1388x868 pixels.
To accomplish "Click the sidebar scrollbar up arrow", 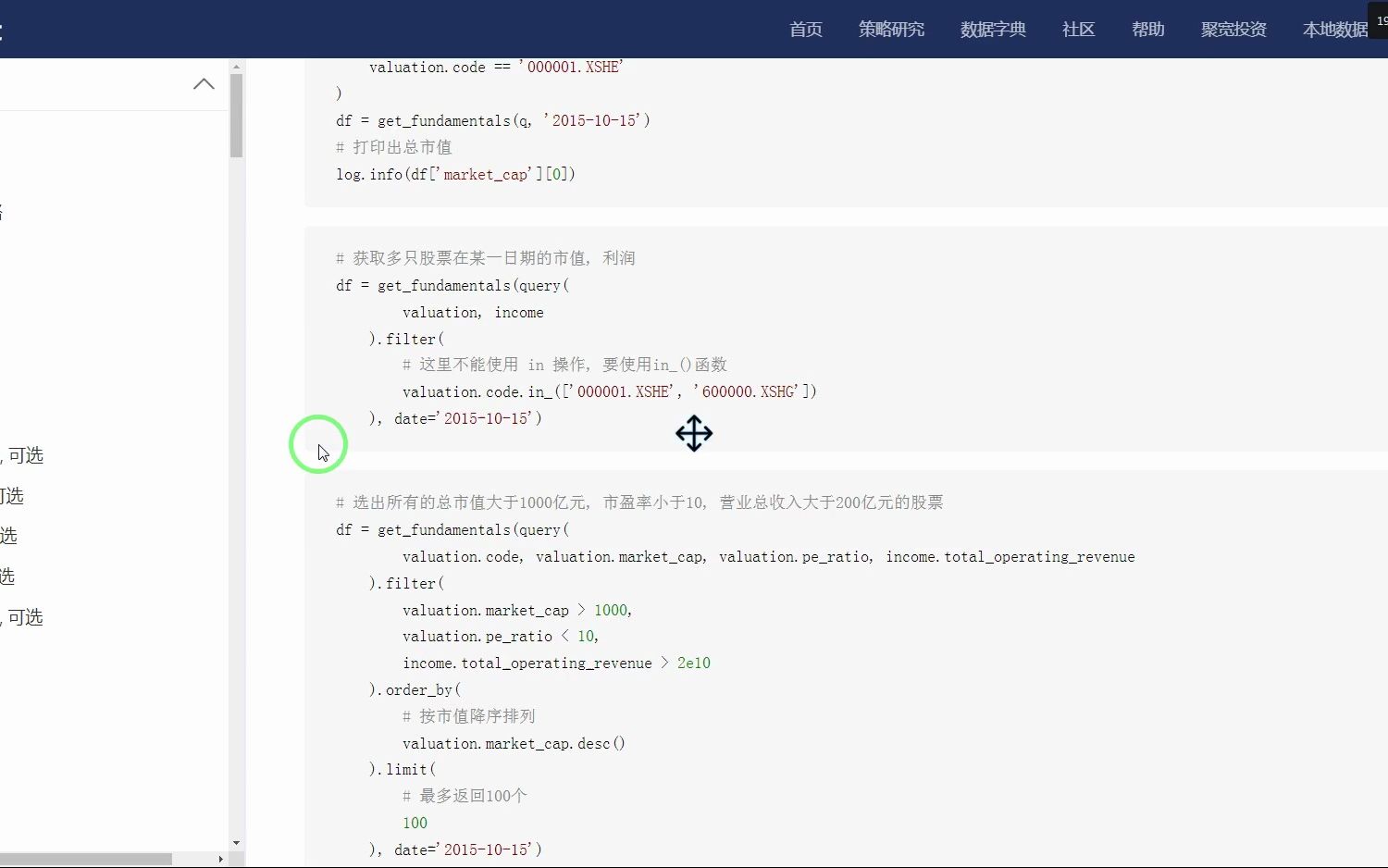I will pyautogui.click(x=236, y=67).
